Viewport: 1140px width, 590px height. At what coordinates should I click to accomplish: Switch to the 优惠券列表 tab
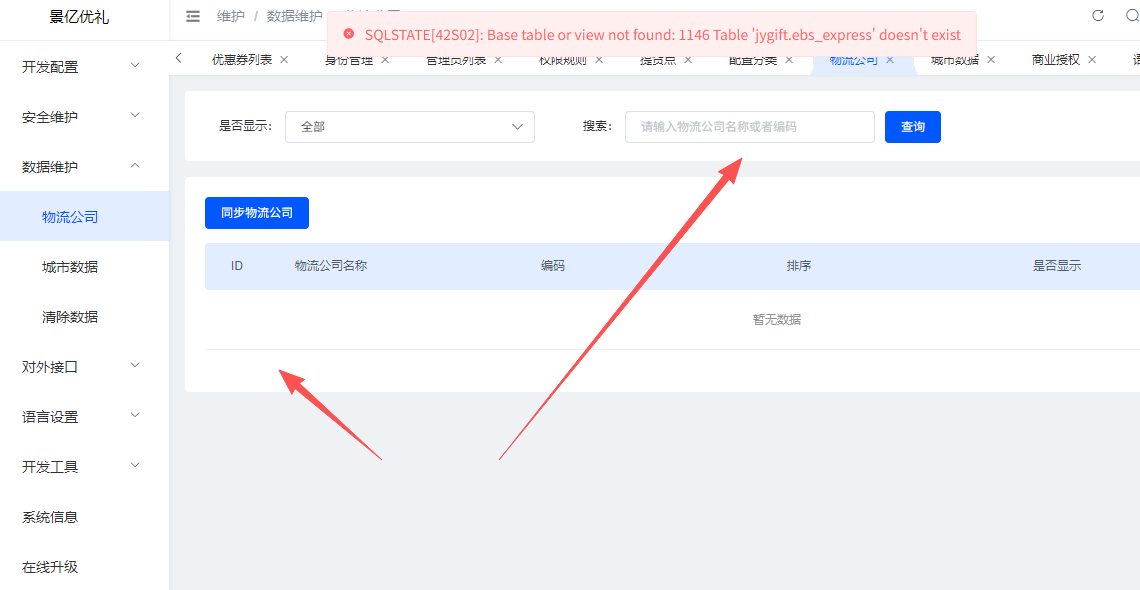pos(242,60)
